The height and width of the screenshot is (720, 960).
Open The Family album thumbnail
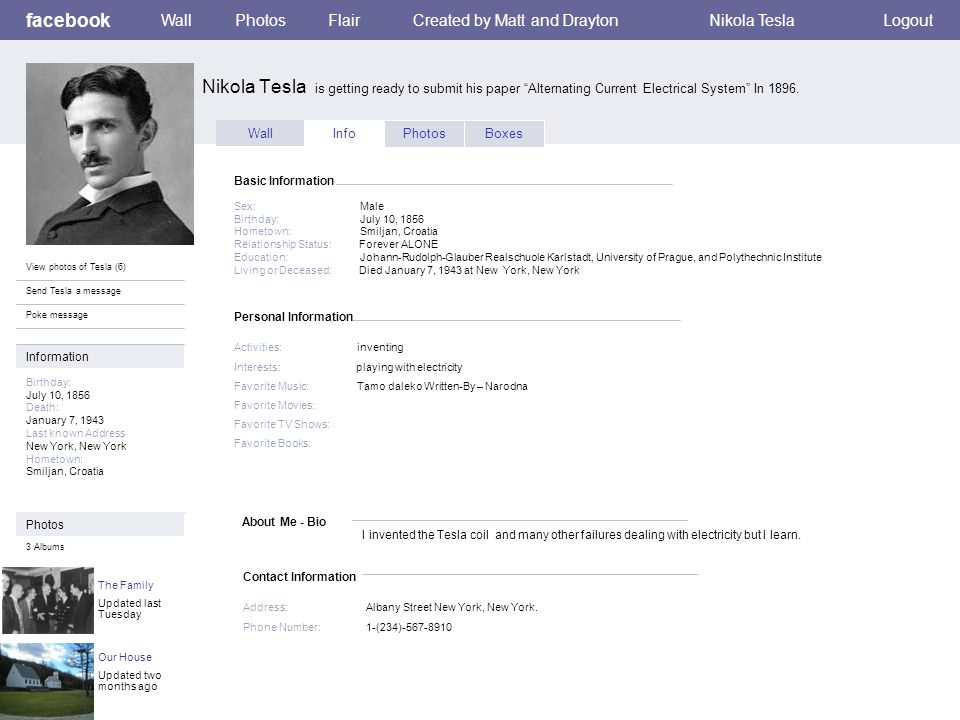(48, 600)
